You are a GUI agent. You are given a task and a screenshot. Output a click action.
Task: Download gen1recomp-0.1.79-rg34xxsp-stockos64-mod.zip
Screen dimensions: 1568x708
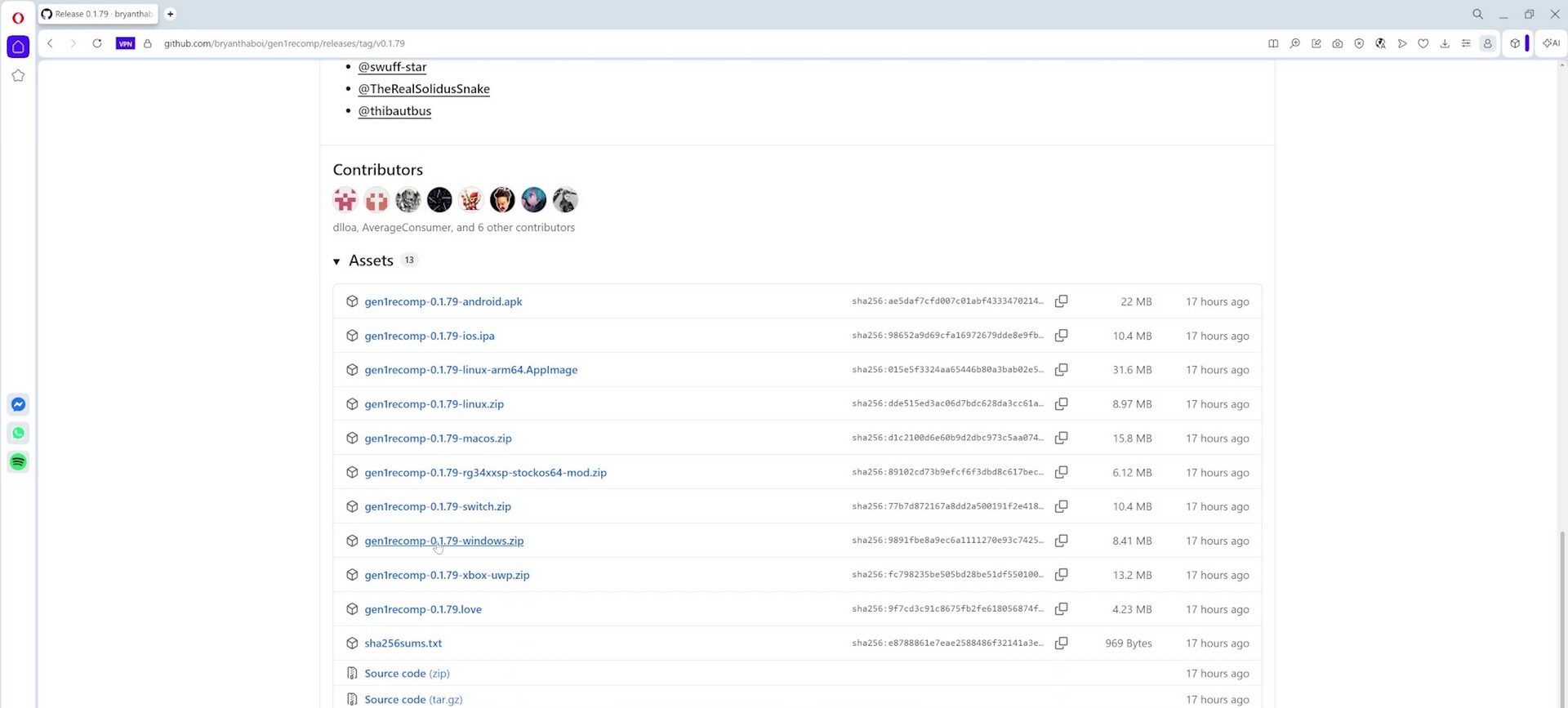pyautogui.click(x=486, y=473)
